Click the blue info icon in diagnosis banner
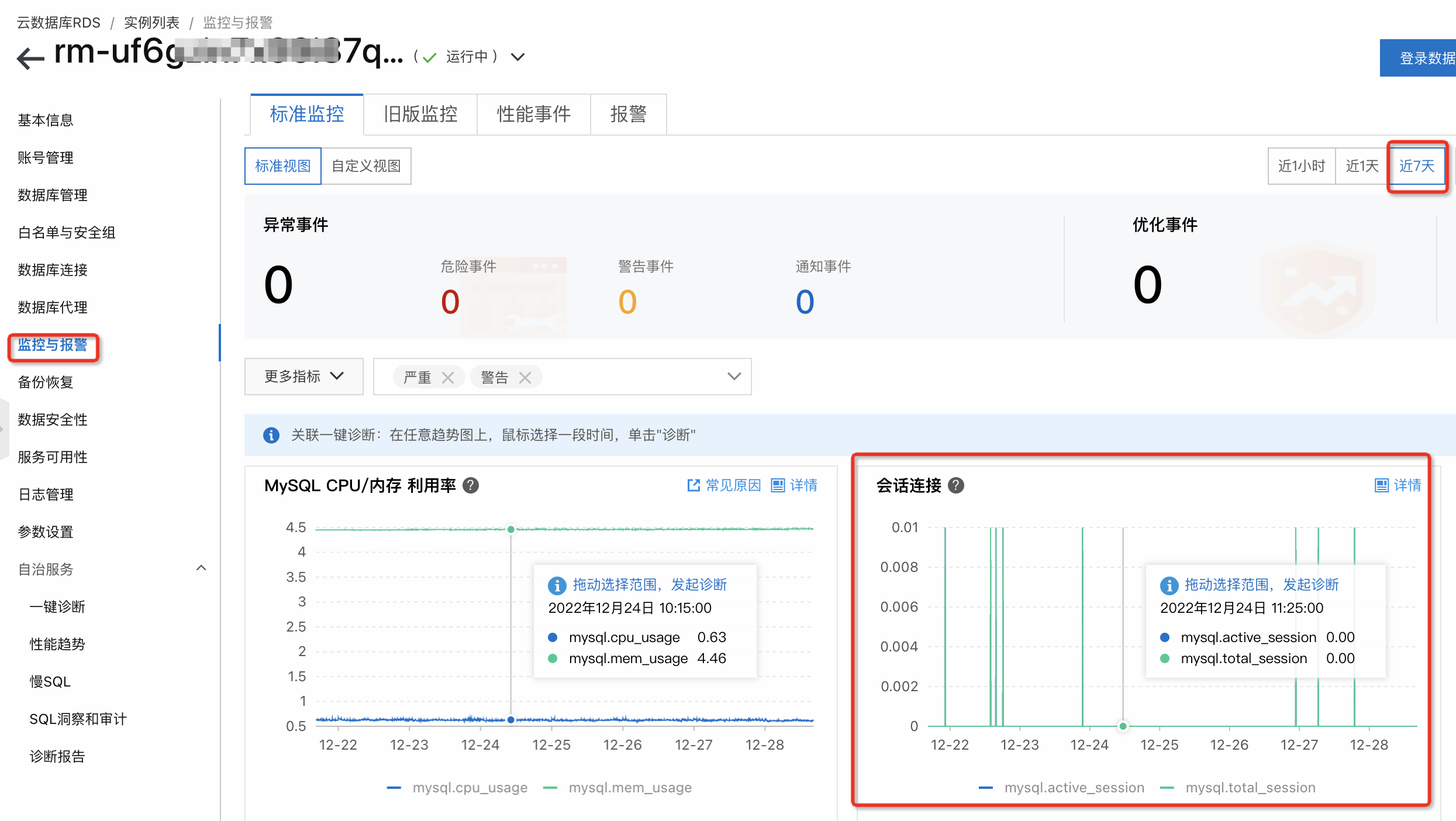The height and width of the screenshot is (821, 1456). point(271,435)
